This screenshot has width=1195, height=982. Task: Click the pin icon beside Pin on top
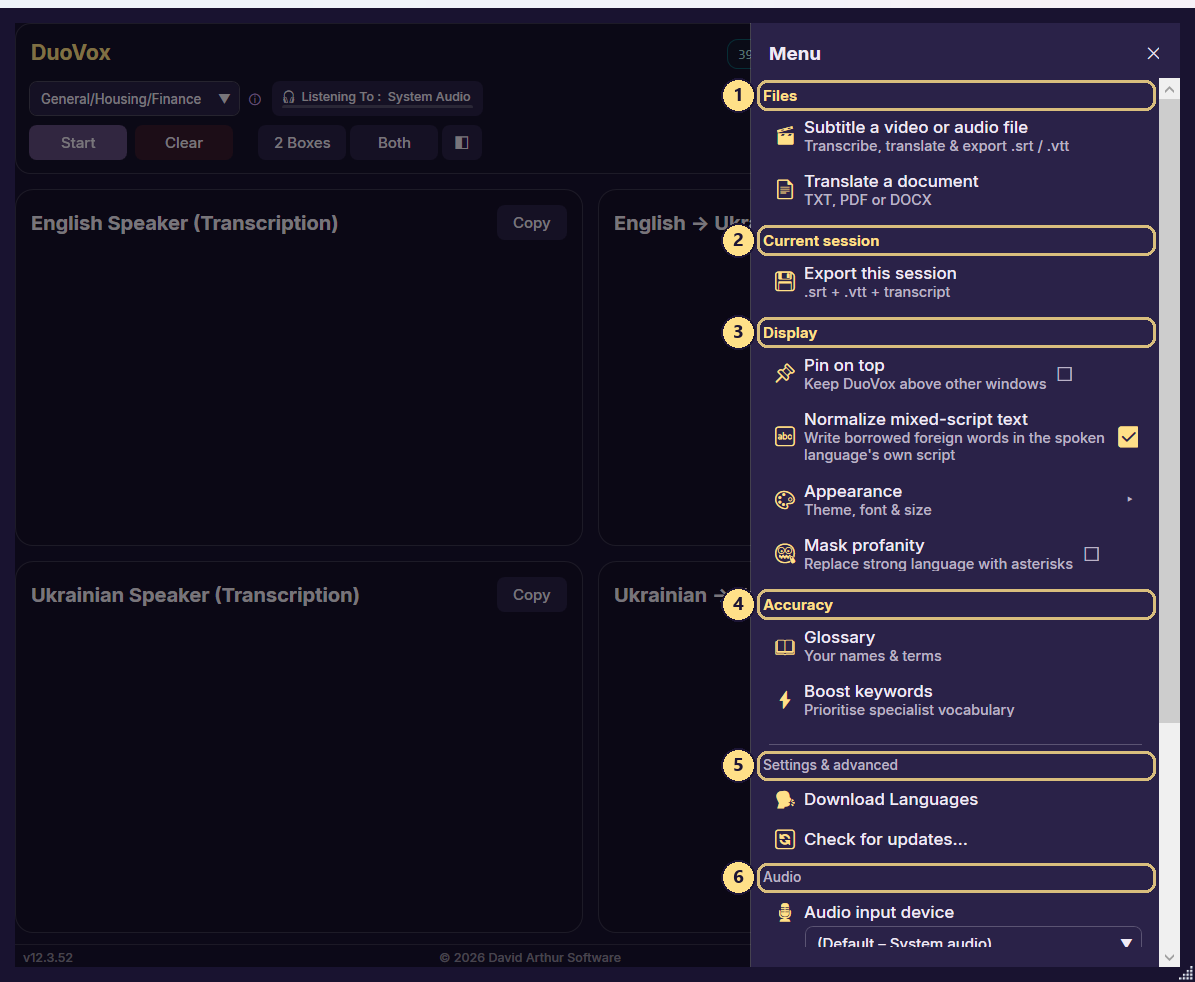[784, 373]
